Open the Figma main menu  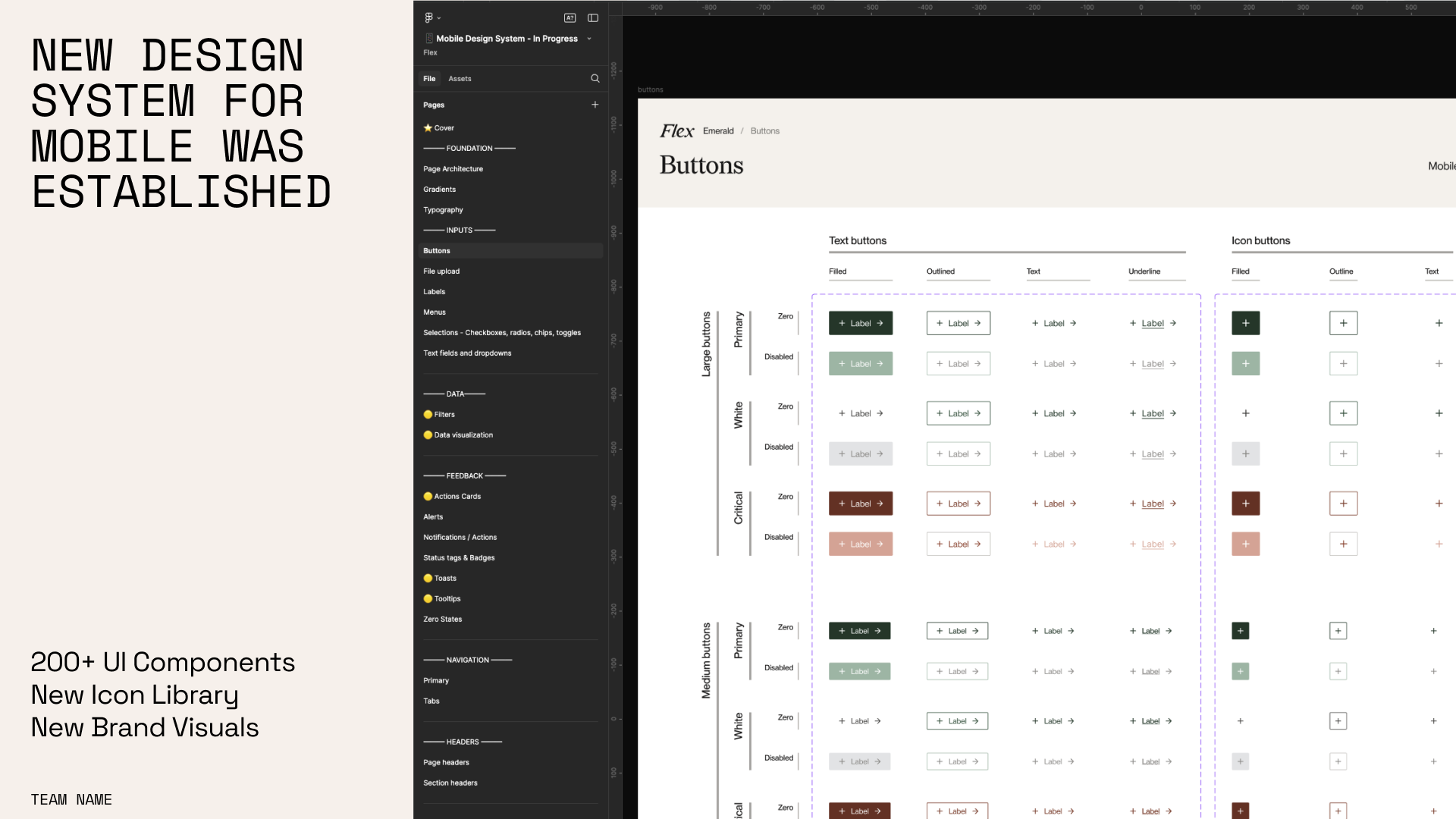[429, 17]
